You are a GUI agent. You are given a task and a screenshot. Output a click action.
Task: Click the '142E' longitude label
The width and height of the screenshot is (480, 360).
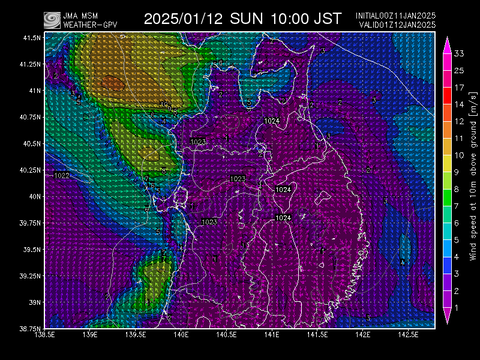coord(363,334)
